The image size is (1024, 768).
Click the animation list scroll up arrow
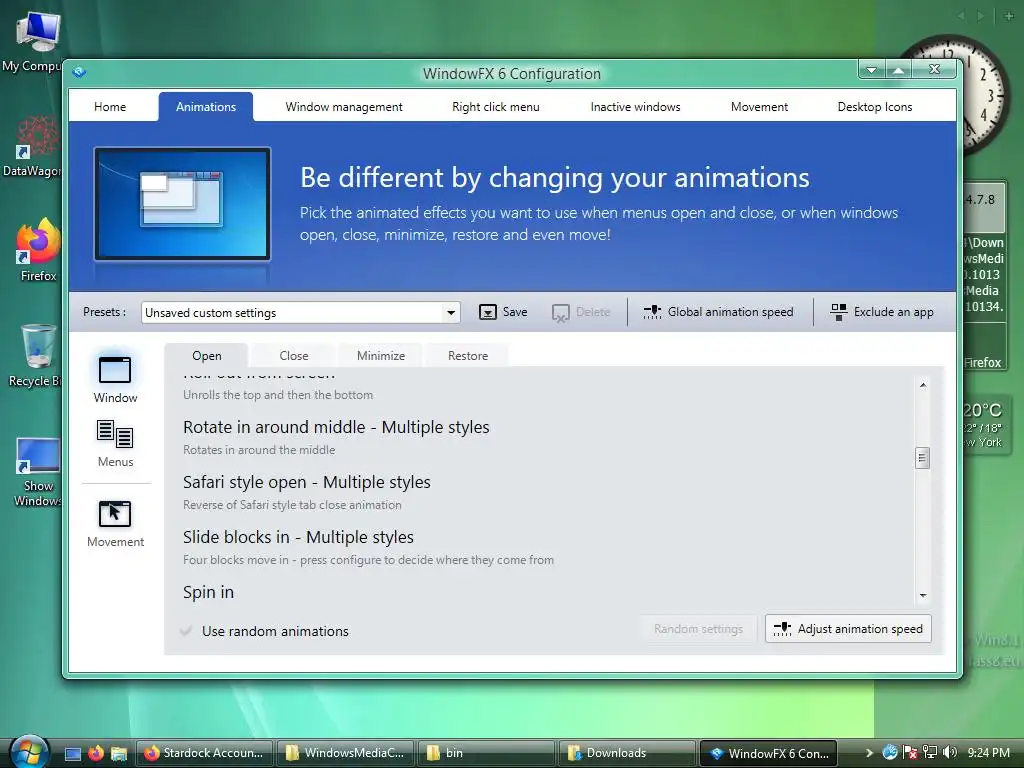coord(923,385)
